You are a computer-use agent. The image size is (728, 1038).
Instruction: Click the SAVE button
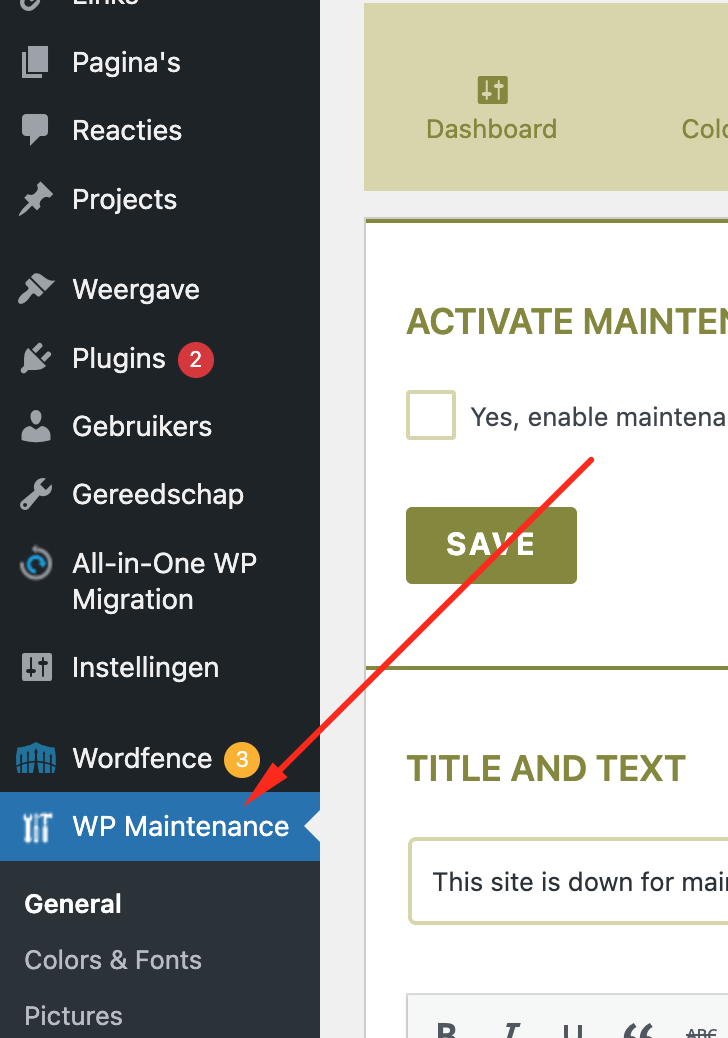[491, 545]
